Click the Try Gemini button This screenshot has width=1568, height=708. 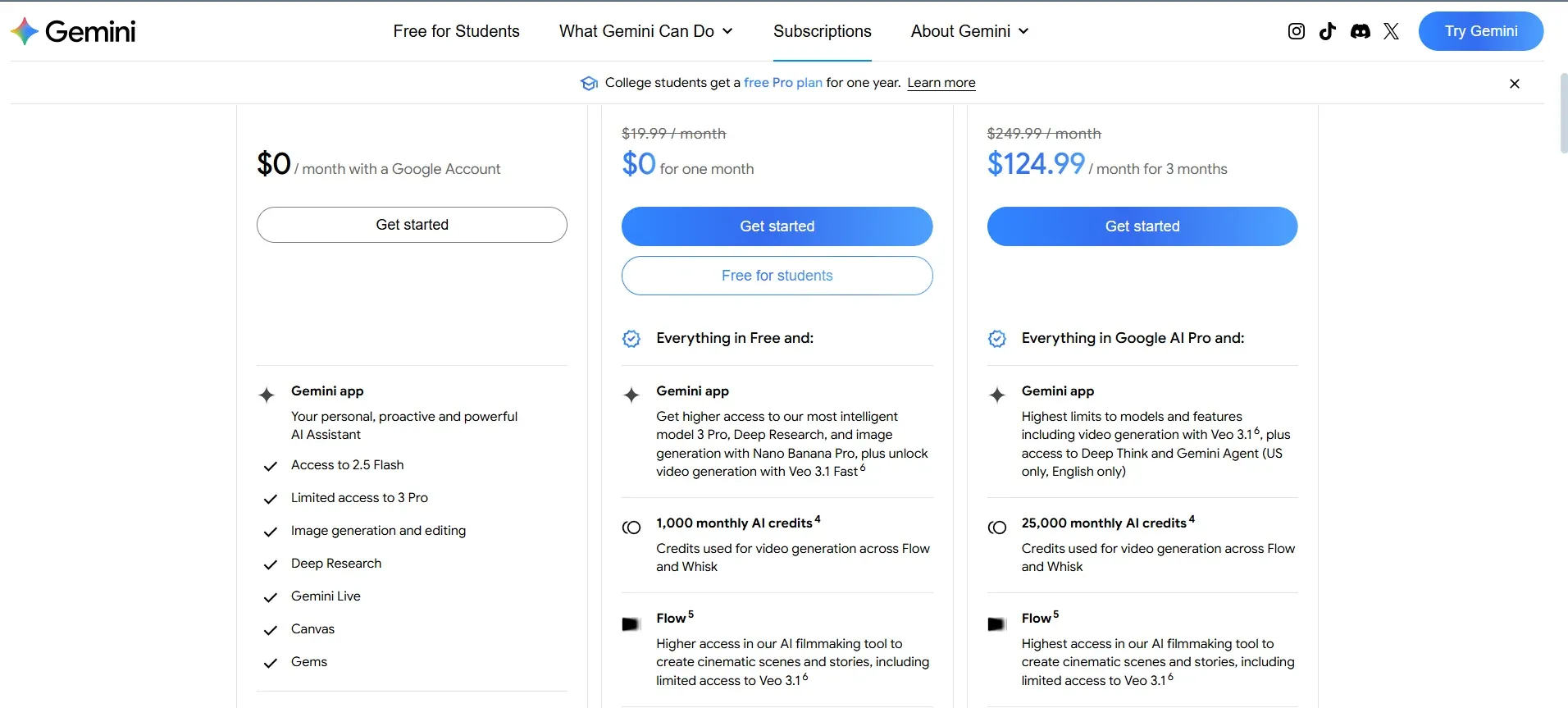1481,30
